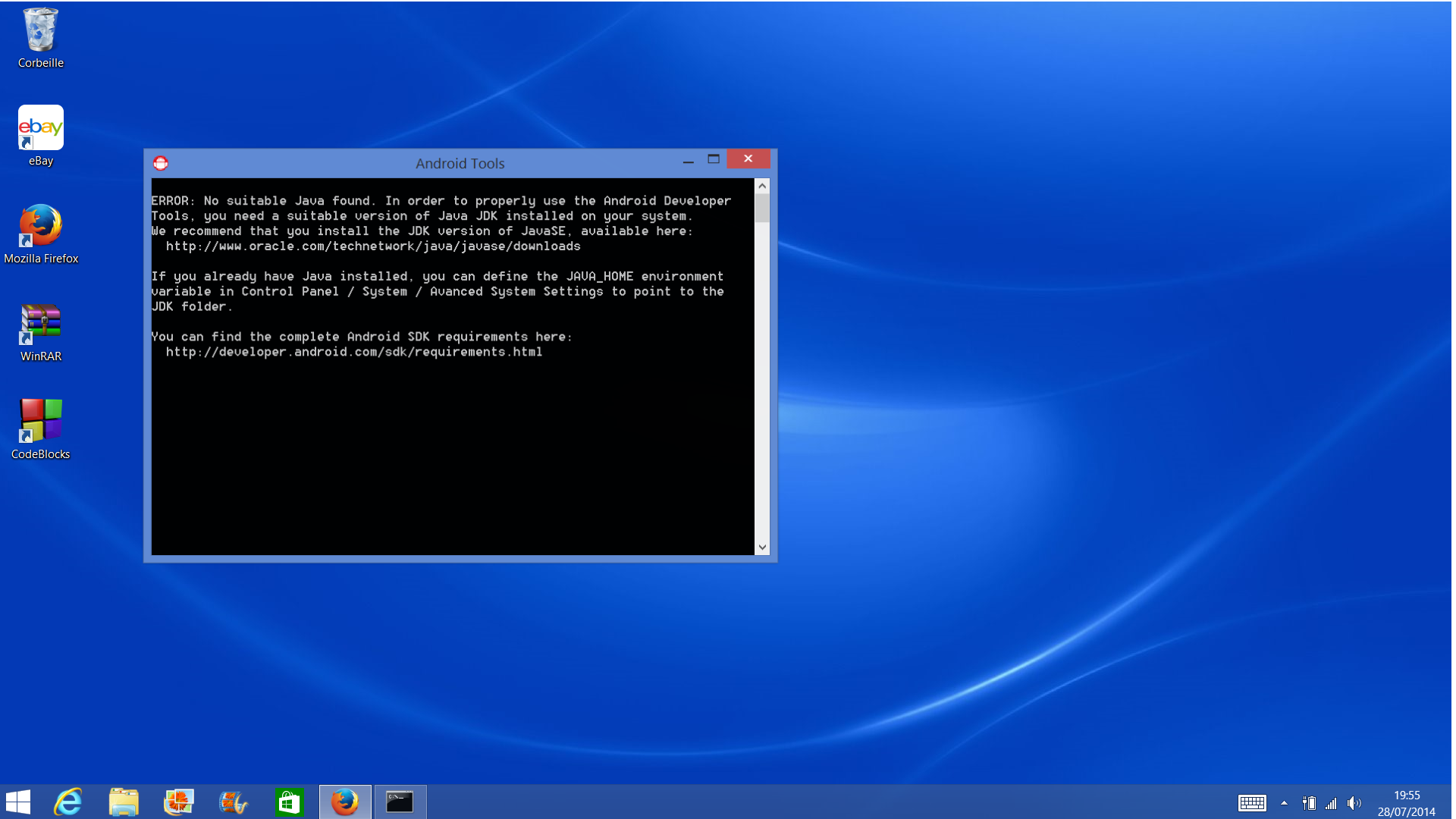
Task: Click the developer.android.com requirements URL text
Action: tap(354, 352)
